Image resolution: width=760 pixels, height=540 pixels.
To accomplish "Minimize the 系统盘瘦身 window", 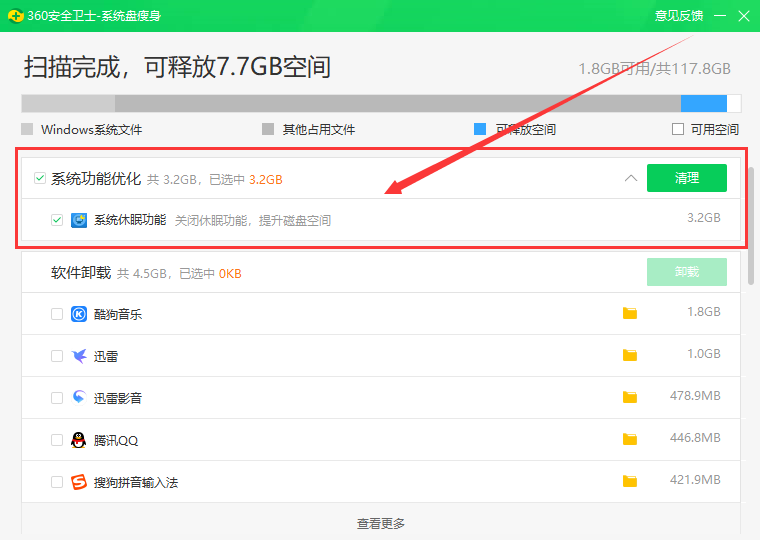I will click(720, 16).
